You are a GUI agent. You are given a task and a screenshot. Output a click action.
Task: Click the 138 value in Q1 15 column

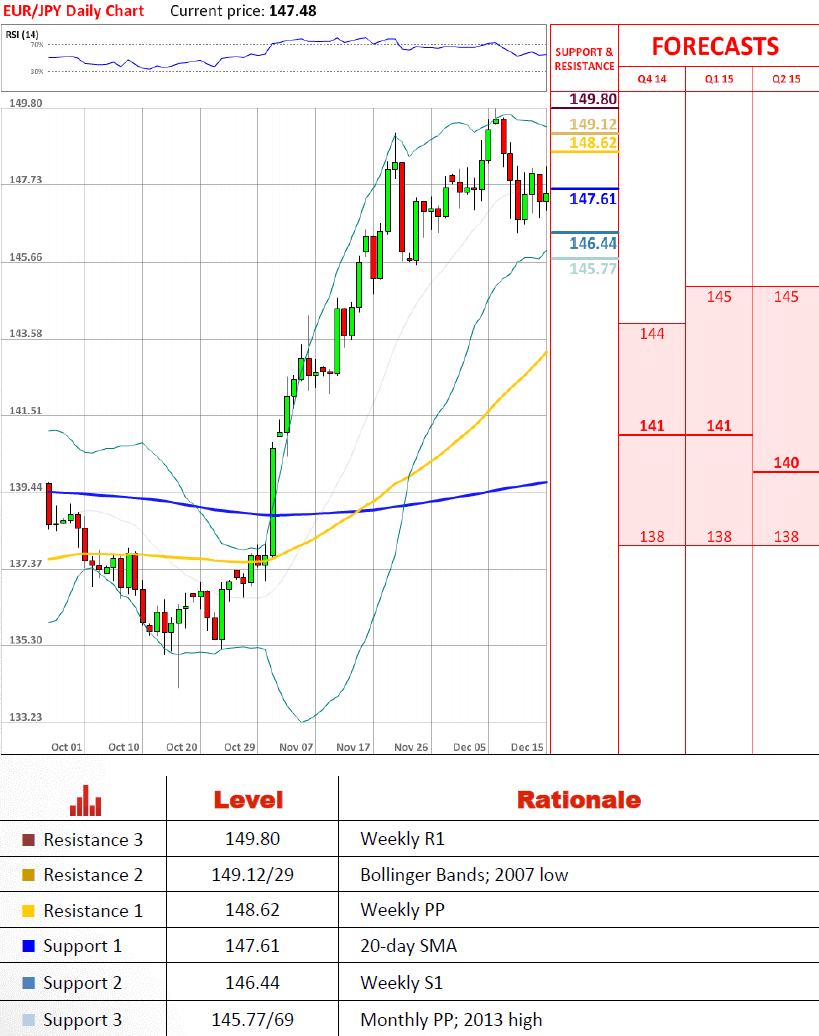coord(719,536)
